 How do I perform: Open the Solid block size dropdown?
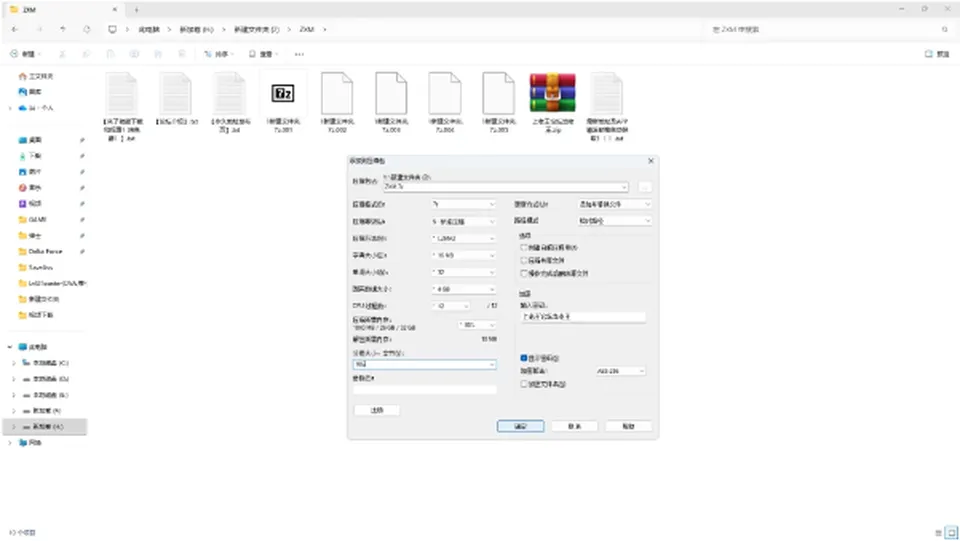click(463, 288)
